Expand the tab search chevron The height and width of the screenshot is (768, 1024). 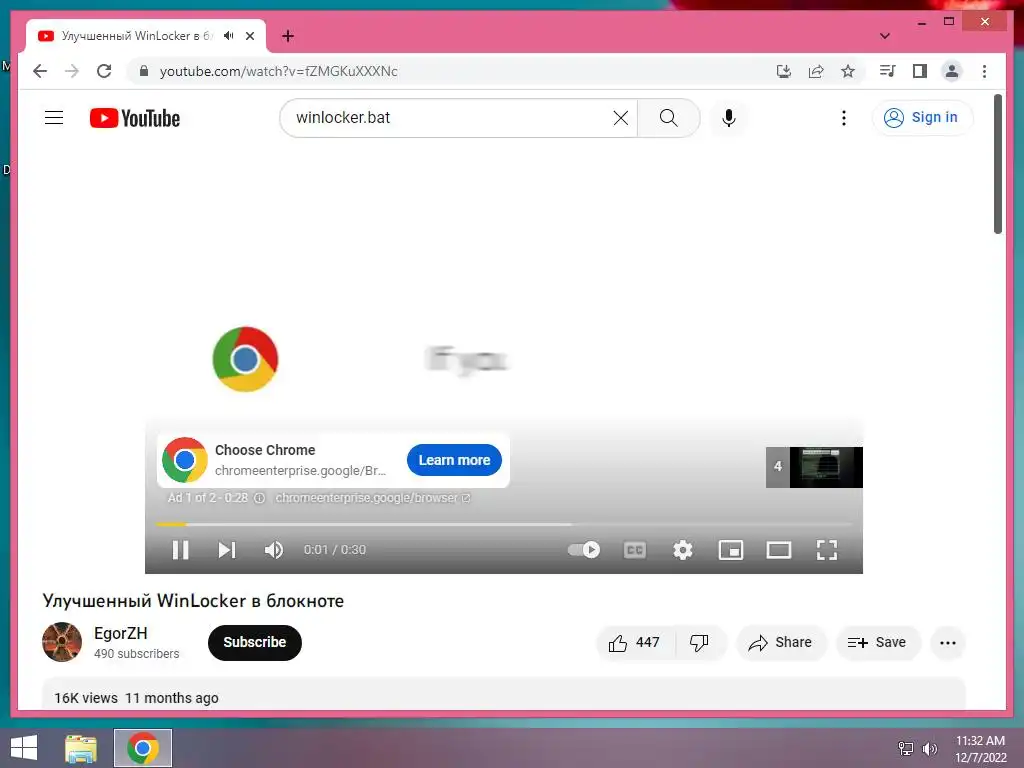point(884,36)
